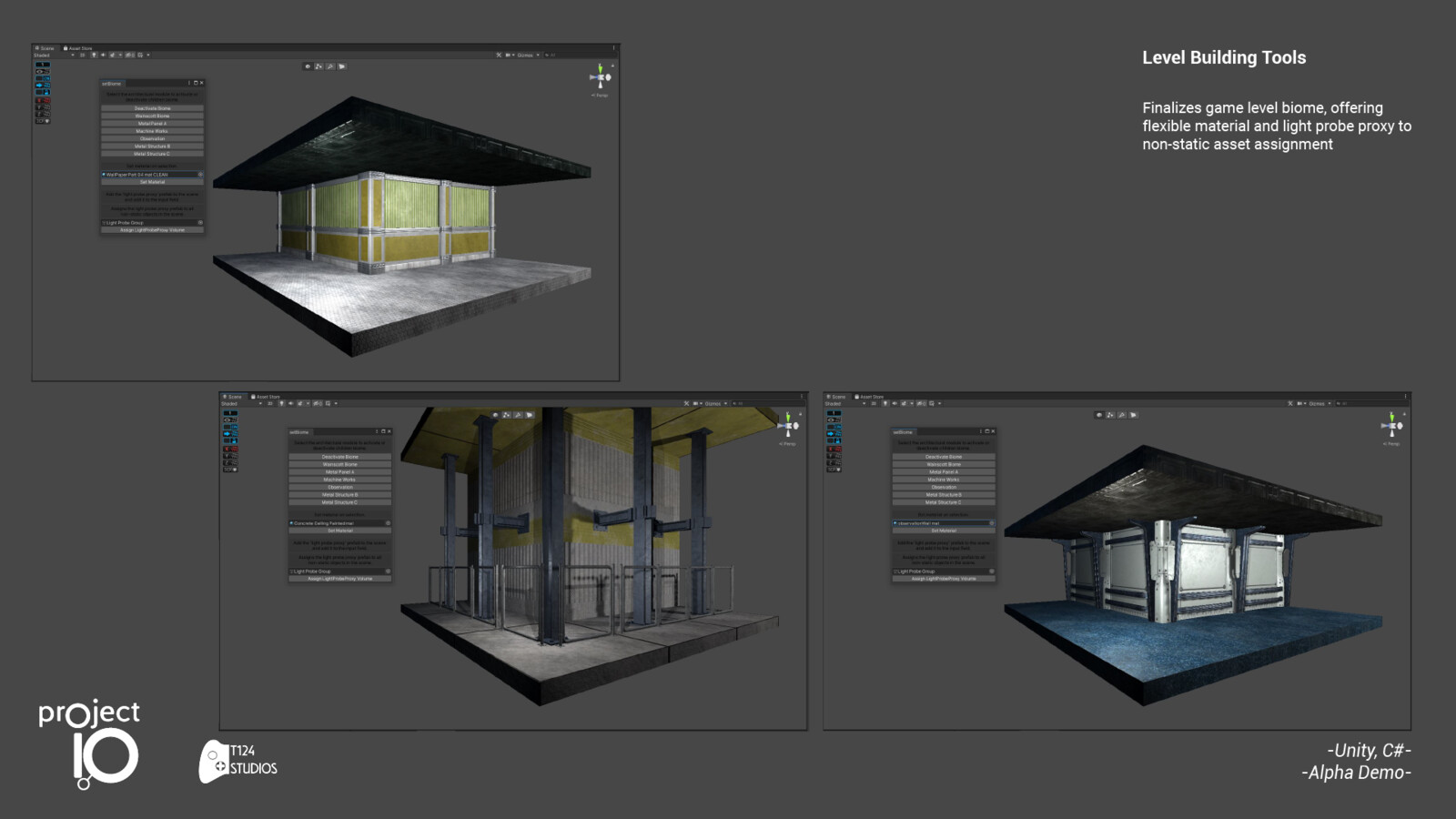Click orientation gizmo in blue-floor editor
The width and height of the screenshot is (1456, 819).
(x=1393, y=426)
